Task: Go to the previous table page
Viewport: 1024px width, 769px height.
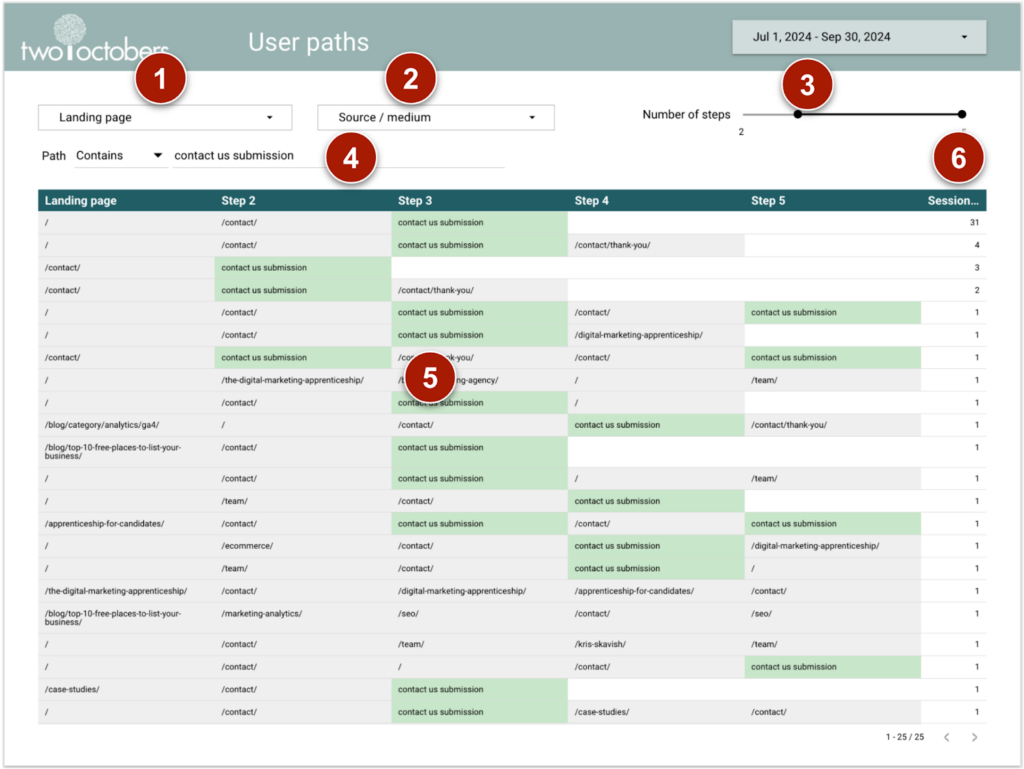Action: click(946, 737)
